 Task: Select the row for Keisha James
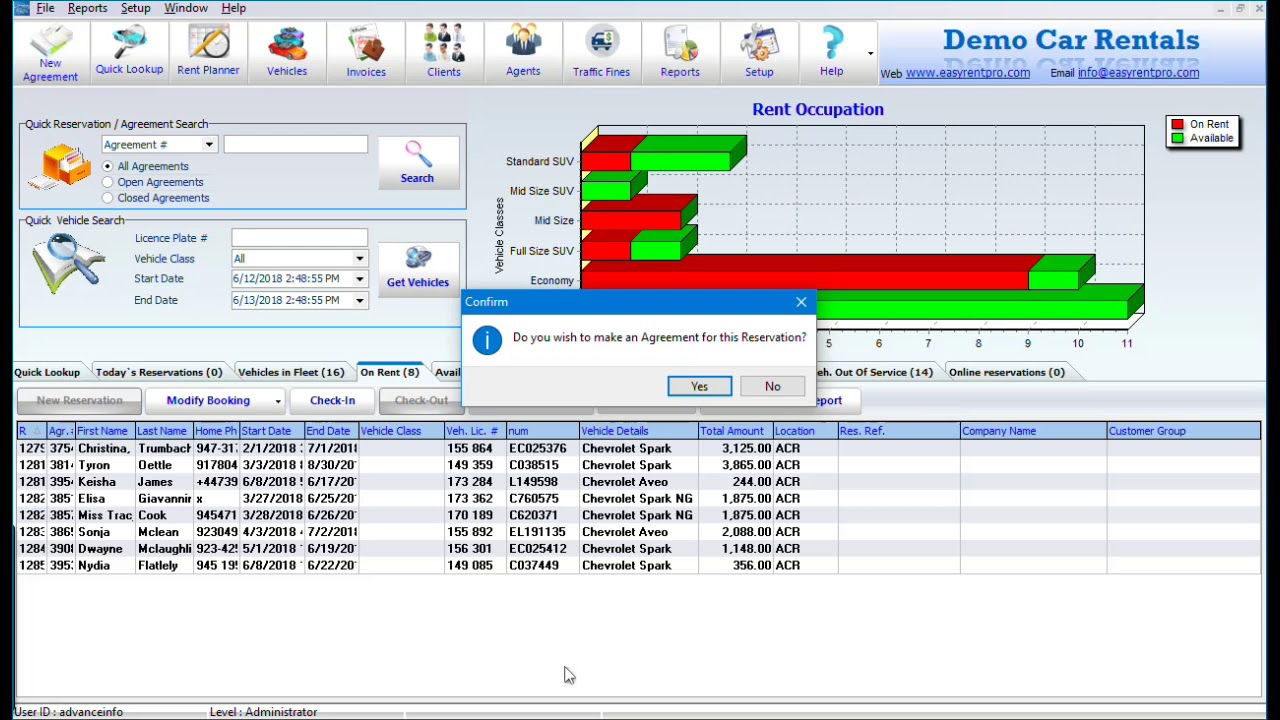(x=638, y=482)
